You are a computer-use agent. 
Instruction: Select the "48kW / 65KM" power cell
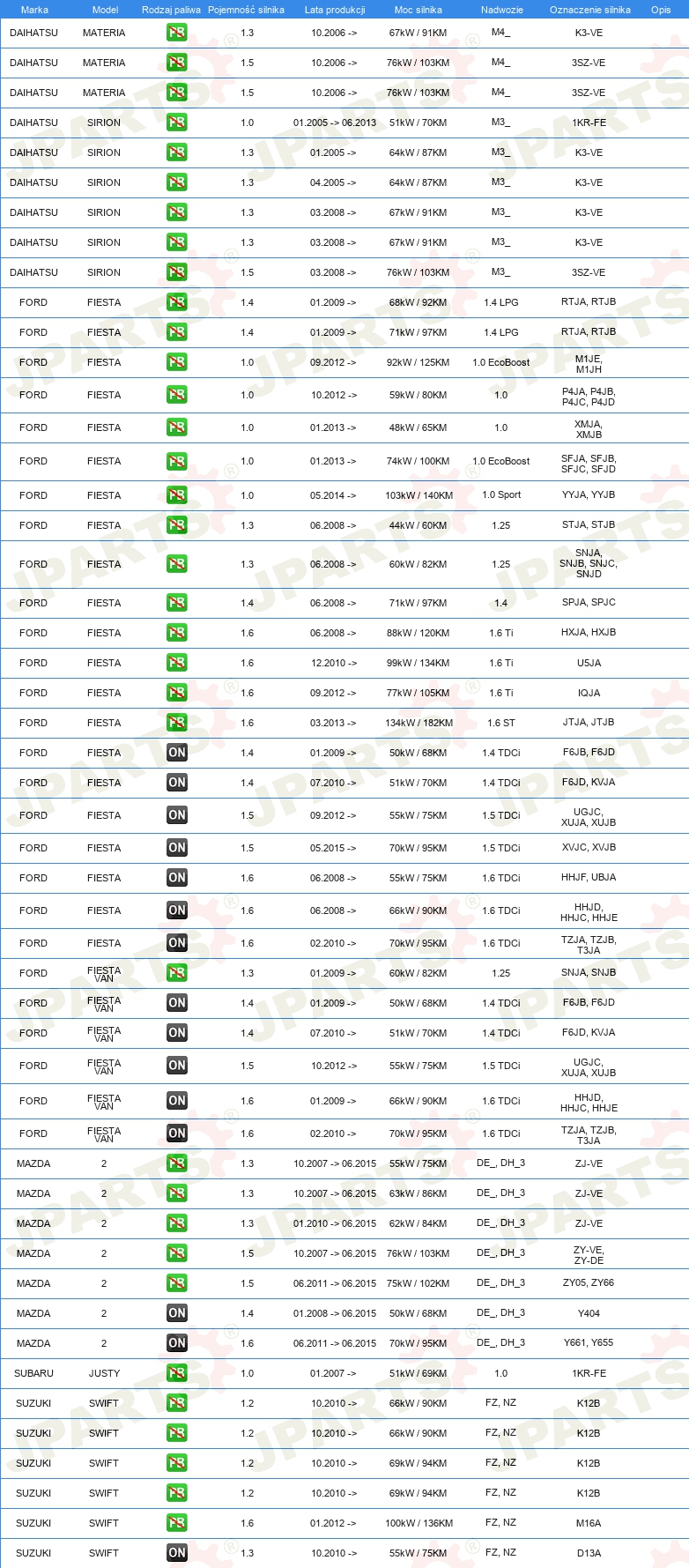click(x=419, y=427)
